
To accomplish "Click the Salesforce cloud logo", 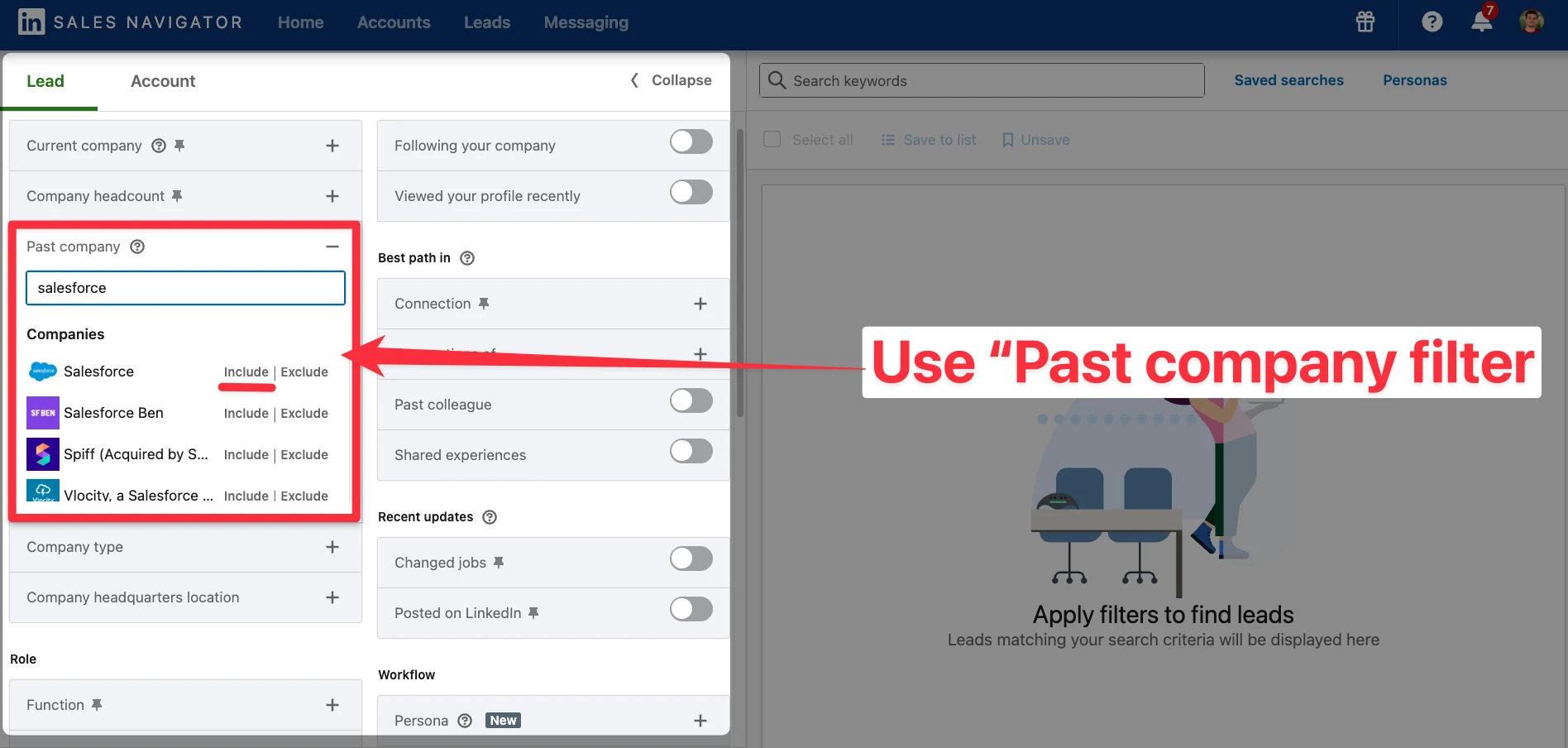I will (43, 372).
